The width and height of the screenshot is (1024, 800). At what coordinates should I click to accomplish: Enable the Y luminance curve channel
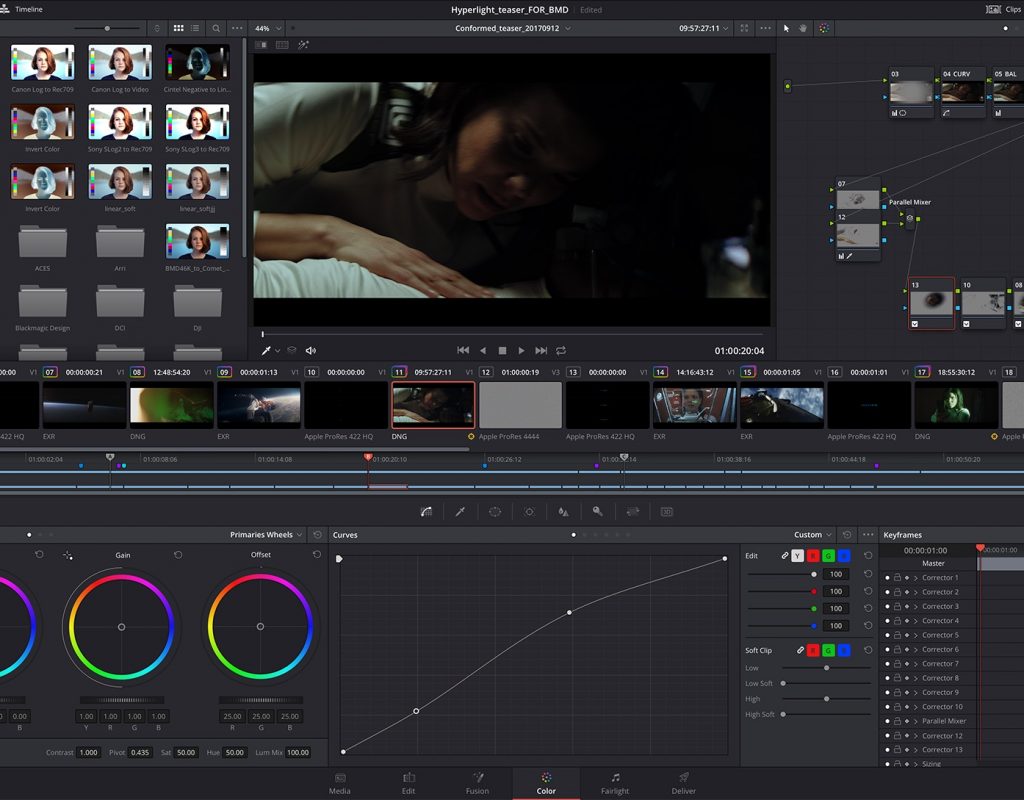(x=797, y=556)
